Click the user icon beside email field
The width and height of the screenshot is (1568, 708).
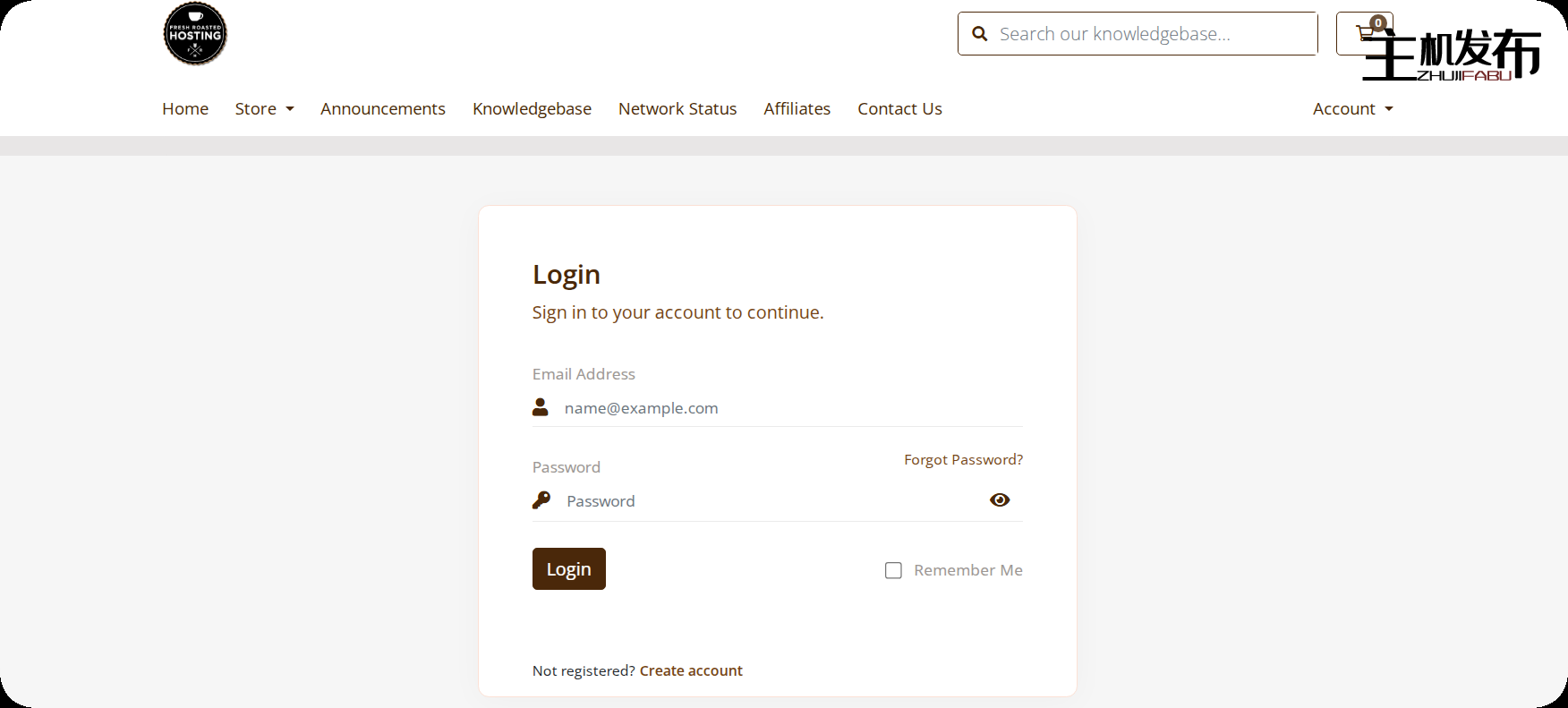click(x=541, y=407)
